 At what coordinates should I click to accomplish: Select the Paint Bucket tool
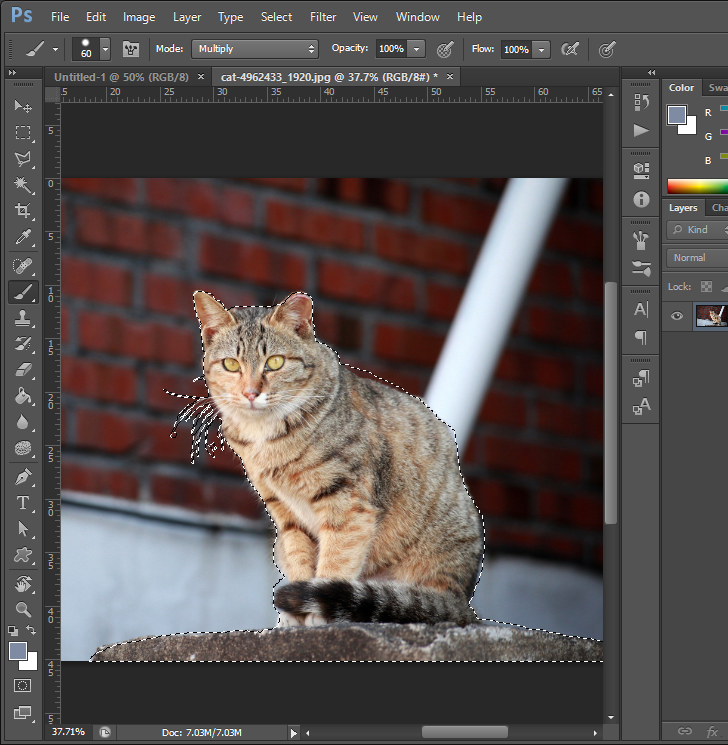[x=23, y=395]
